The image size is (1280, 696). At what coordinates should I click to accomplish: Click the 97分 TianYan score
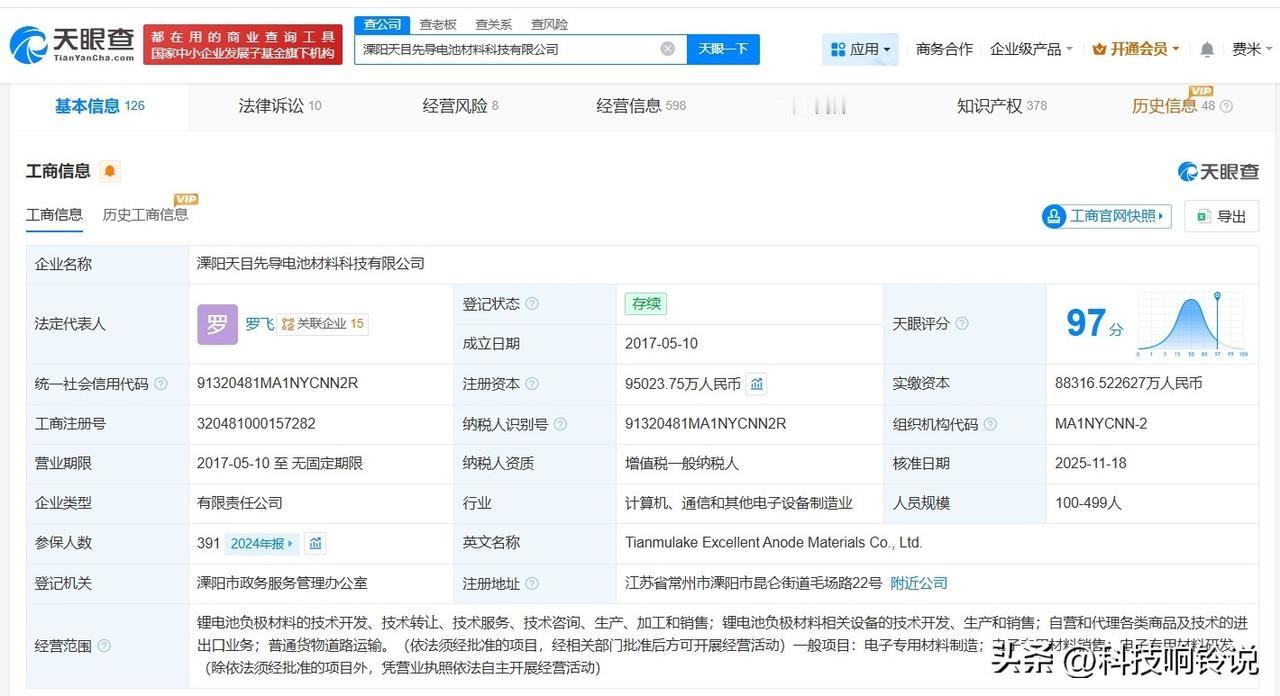(x=1095, y=324)
